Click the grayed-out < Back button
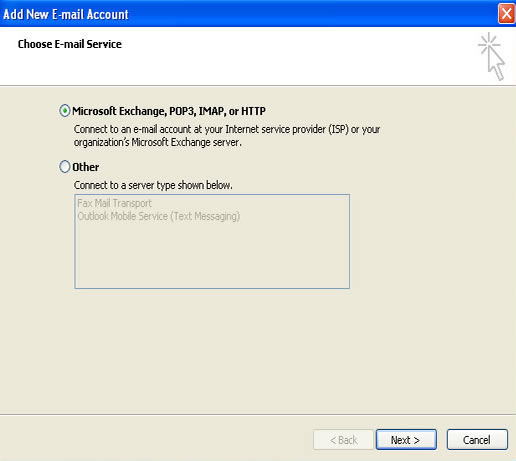Screen dimensions: 516x461 pos(343,440)
